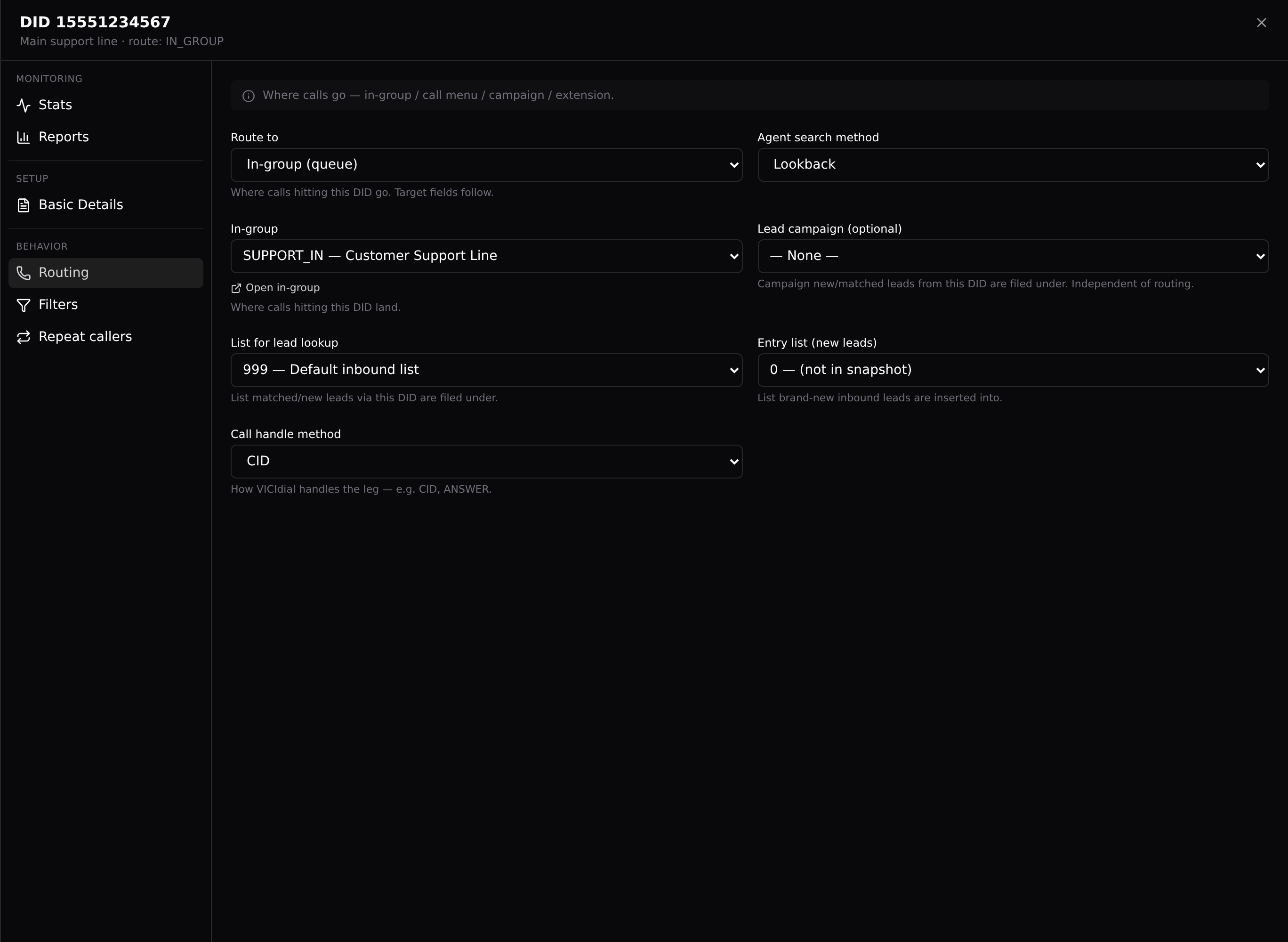Click the 'Main support line · route: IN_GROUP' subtitle
The height and width of the screenshot is (942, 1288).
[121, 41]
